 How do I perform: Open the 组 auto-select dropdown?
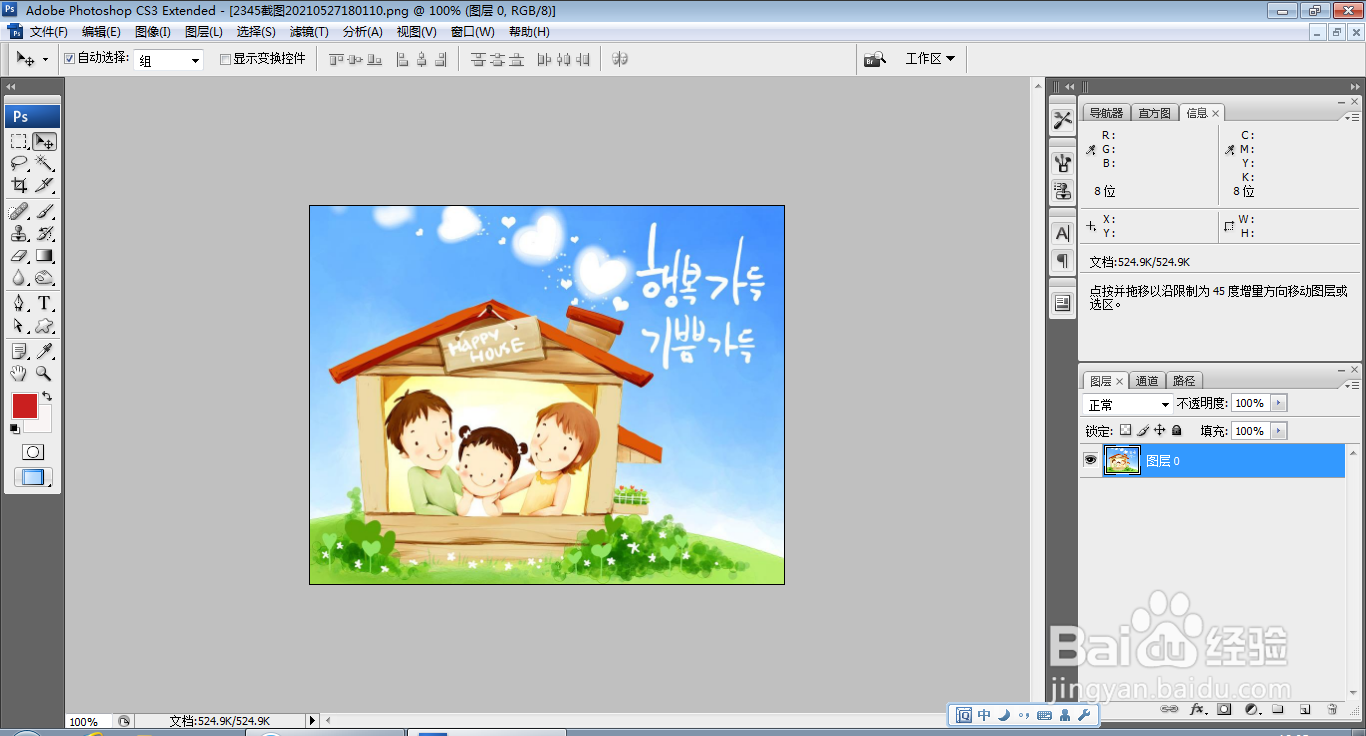tap(169, 60)
